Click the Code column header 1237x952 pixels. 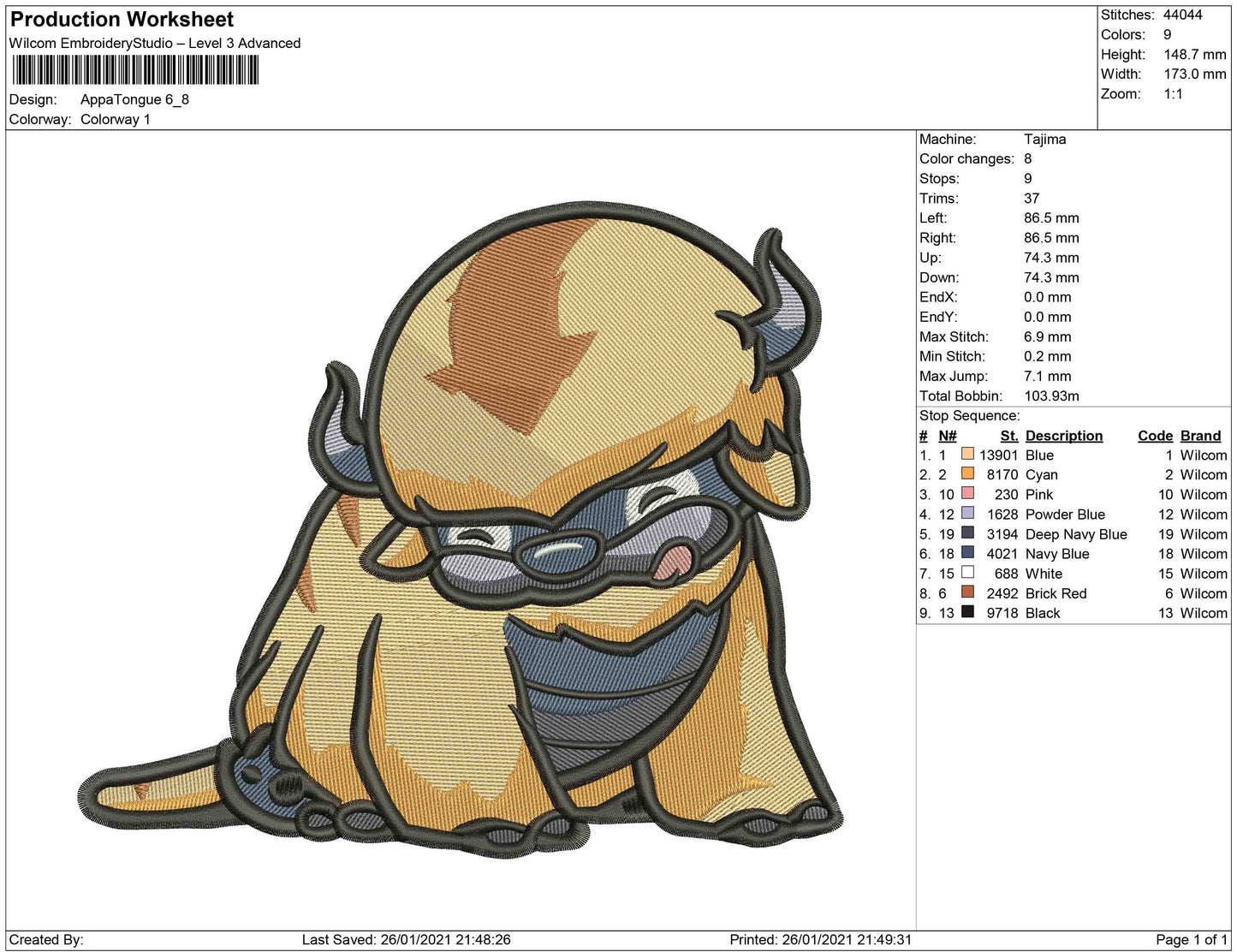click(x=1155, y=436)
